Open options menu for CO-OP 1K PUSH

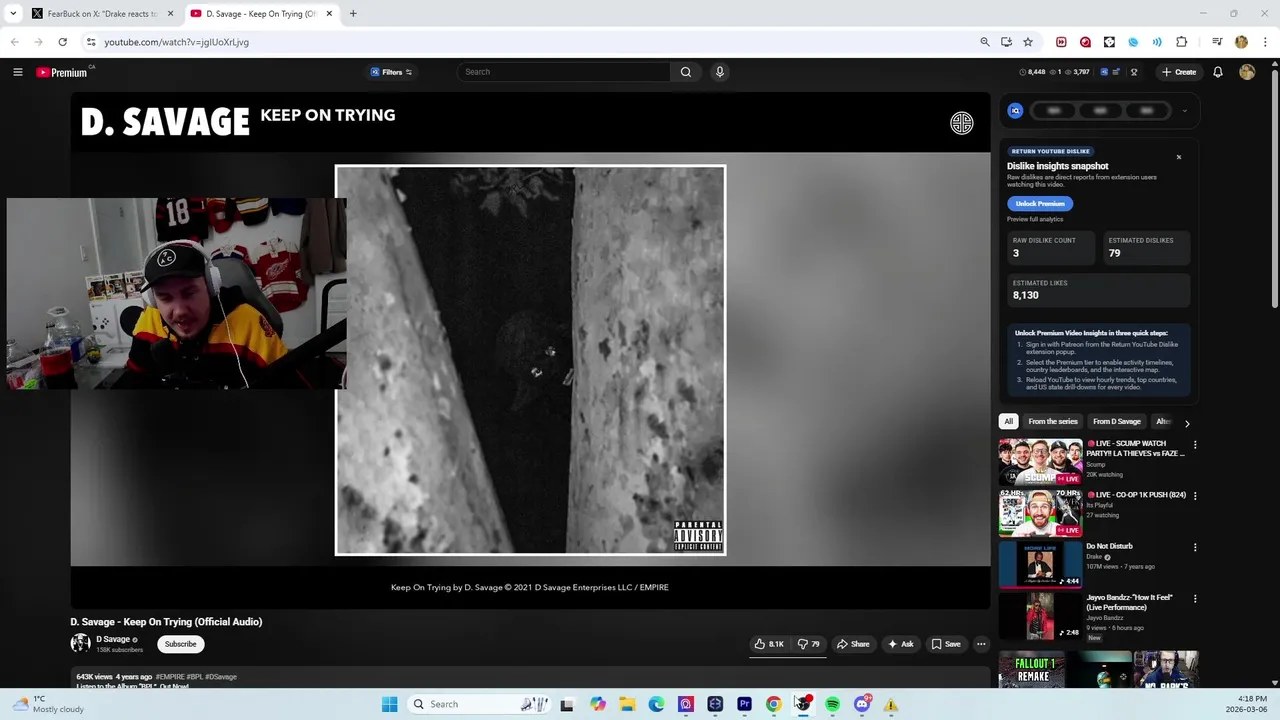tap(1194, 496)
